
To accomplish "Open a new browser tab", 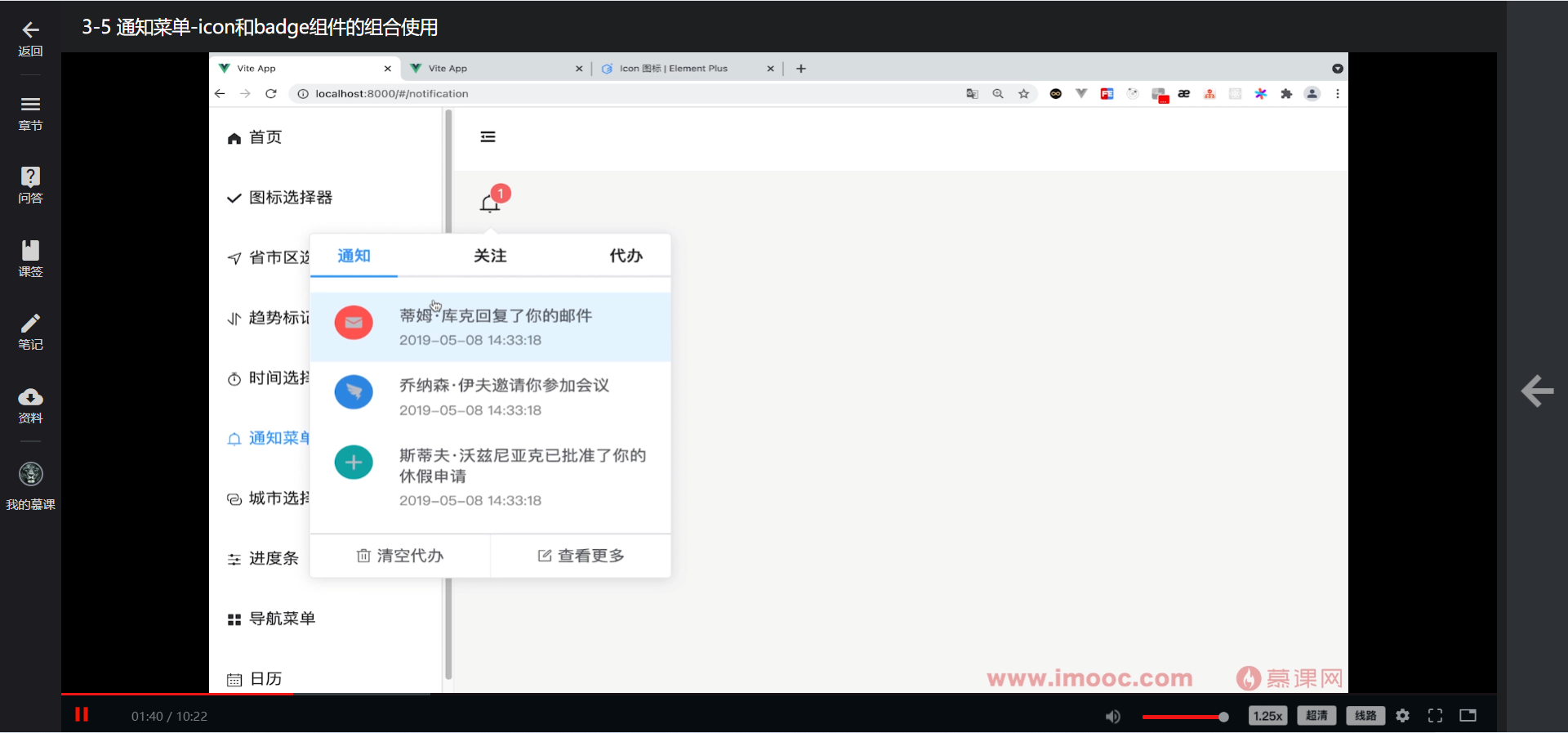I will (x=801, y=69).
